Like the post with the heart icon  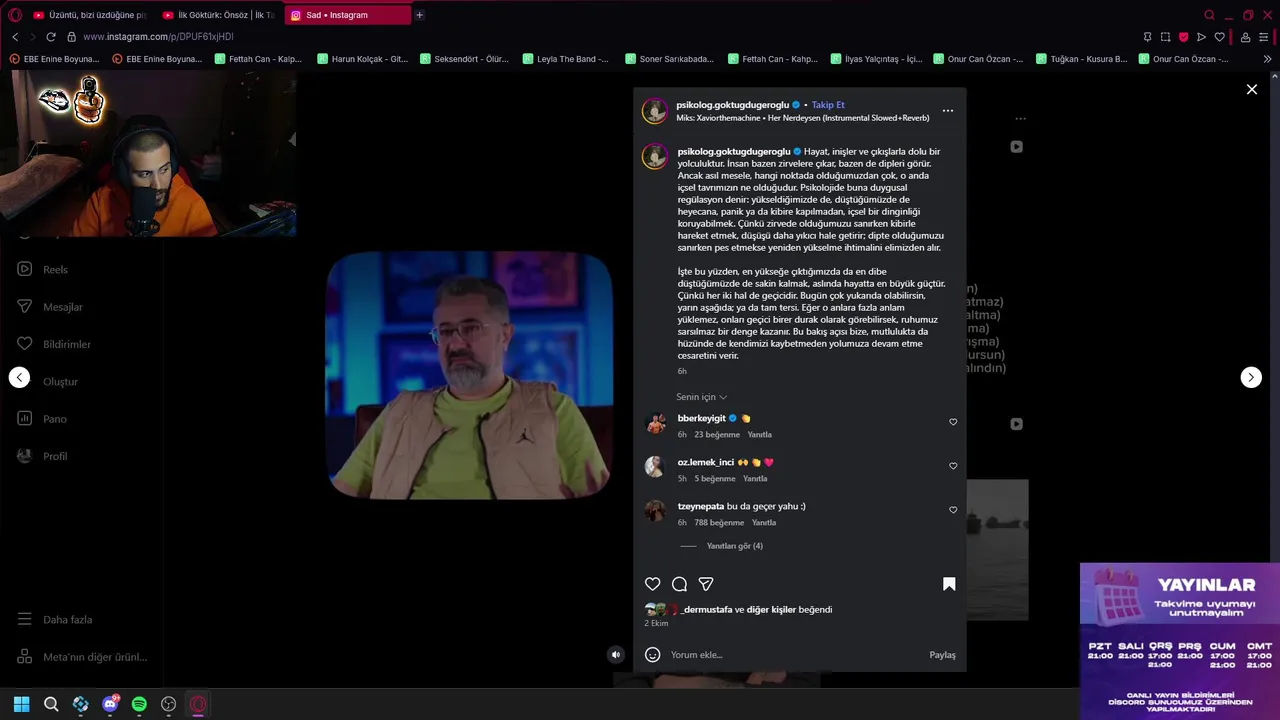coord(652,584)
